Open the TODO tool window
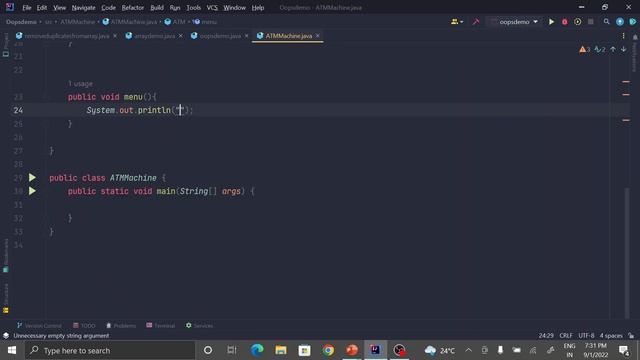Screen dimensions: 640x360 [84, 326]
